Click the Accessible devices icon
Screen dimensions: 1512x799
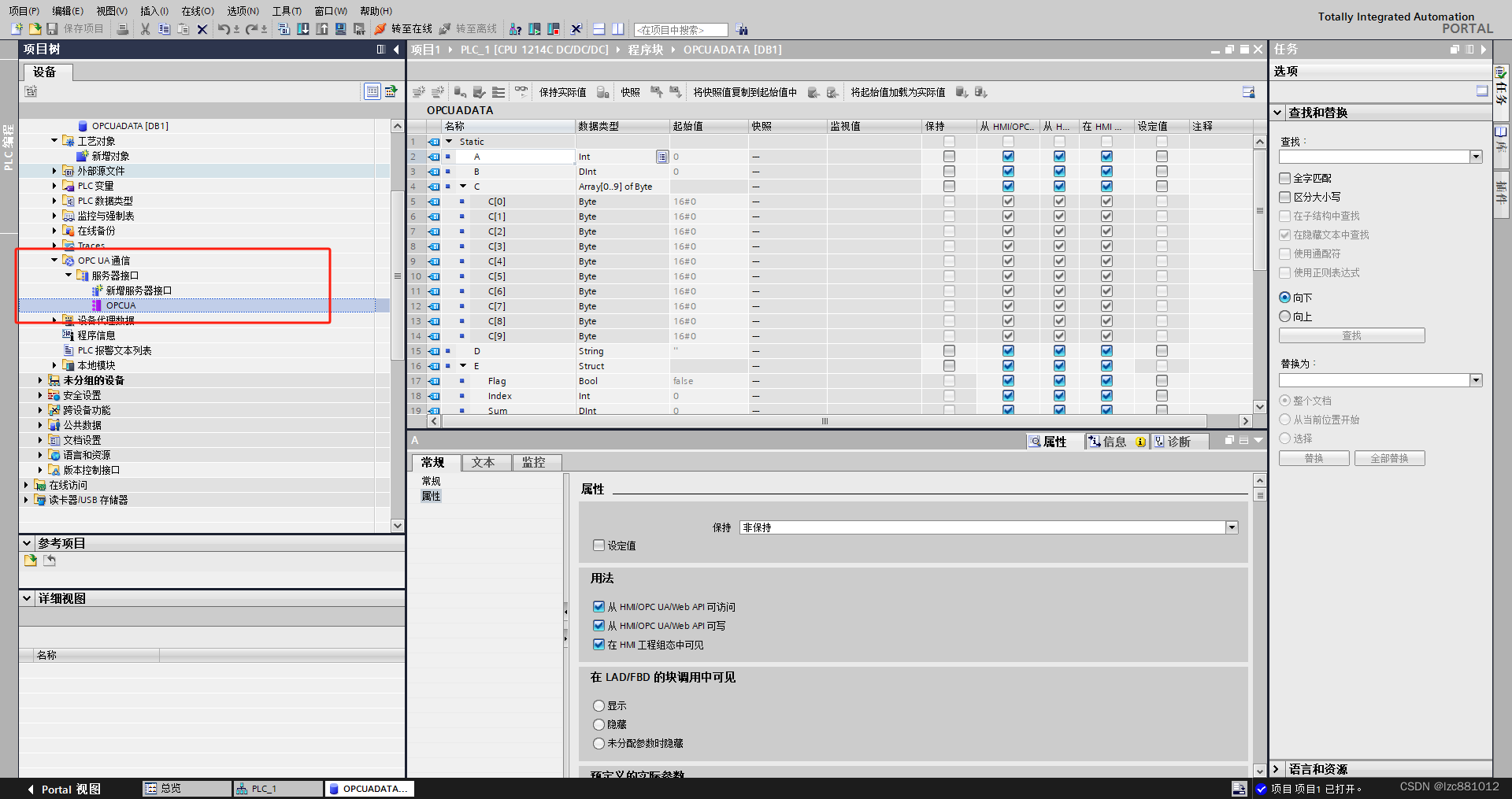[x=515, y=29]
